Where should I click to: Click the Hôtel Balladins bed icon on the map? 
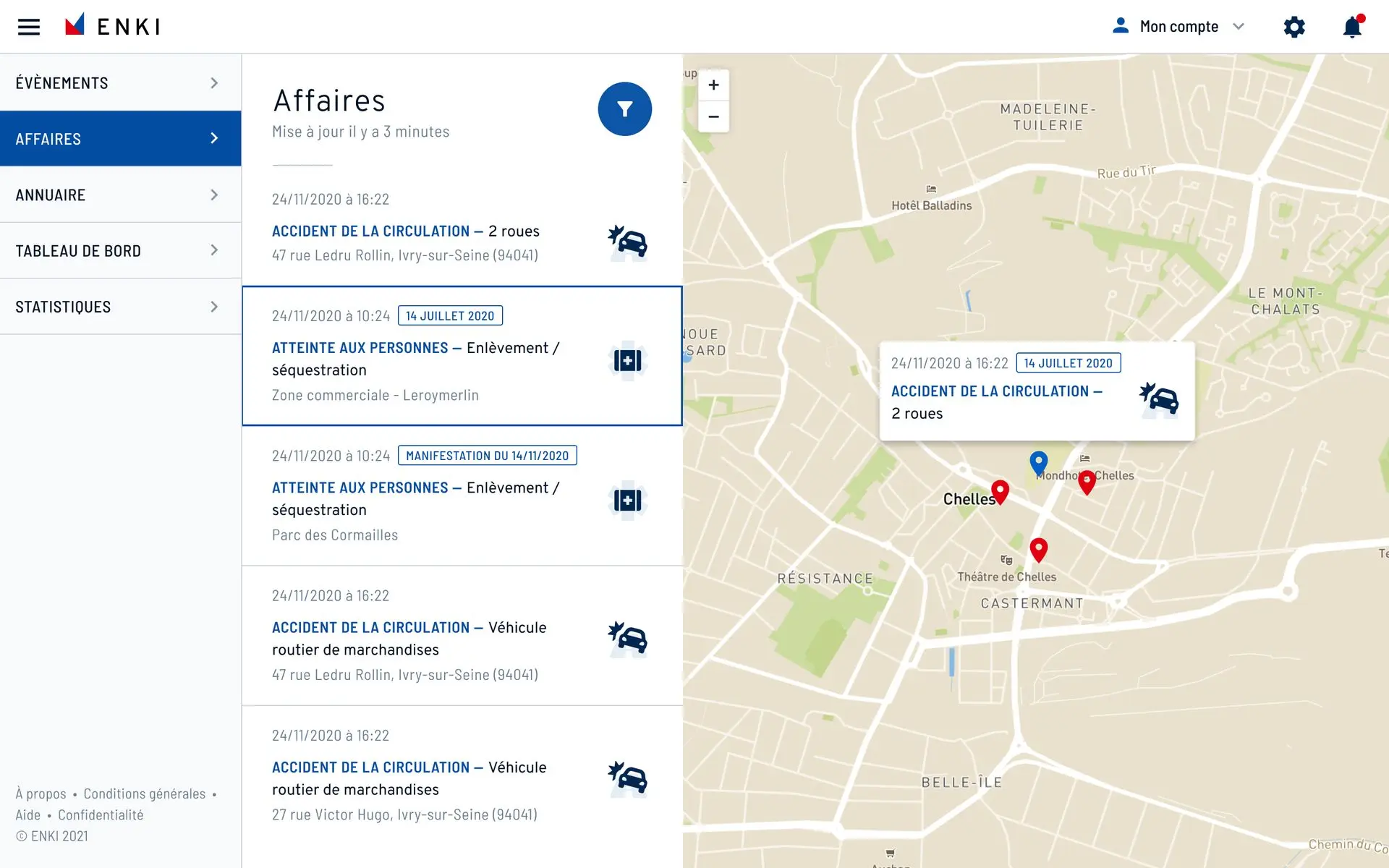tap(931, 190)
